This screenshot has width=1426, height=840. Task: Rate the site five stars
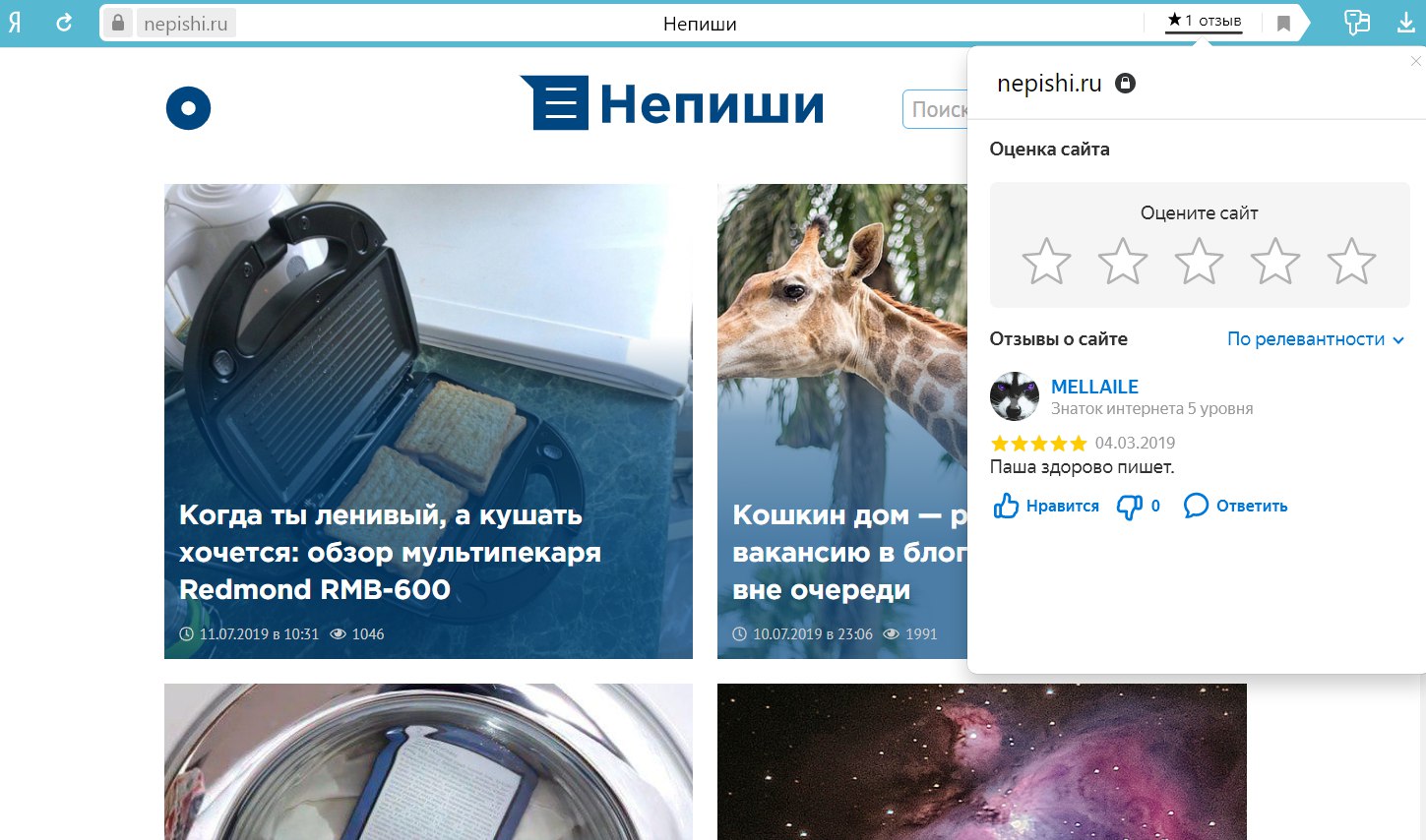tap(1351, 262)
